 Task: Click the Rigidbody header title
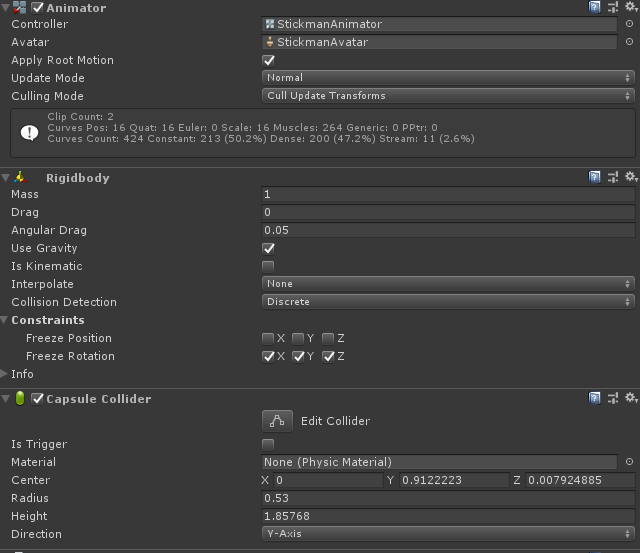click(78, 178)
